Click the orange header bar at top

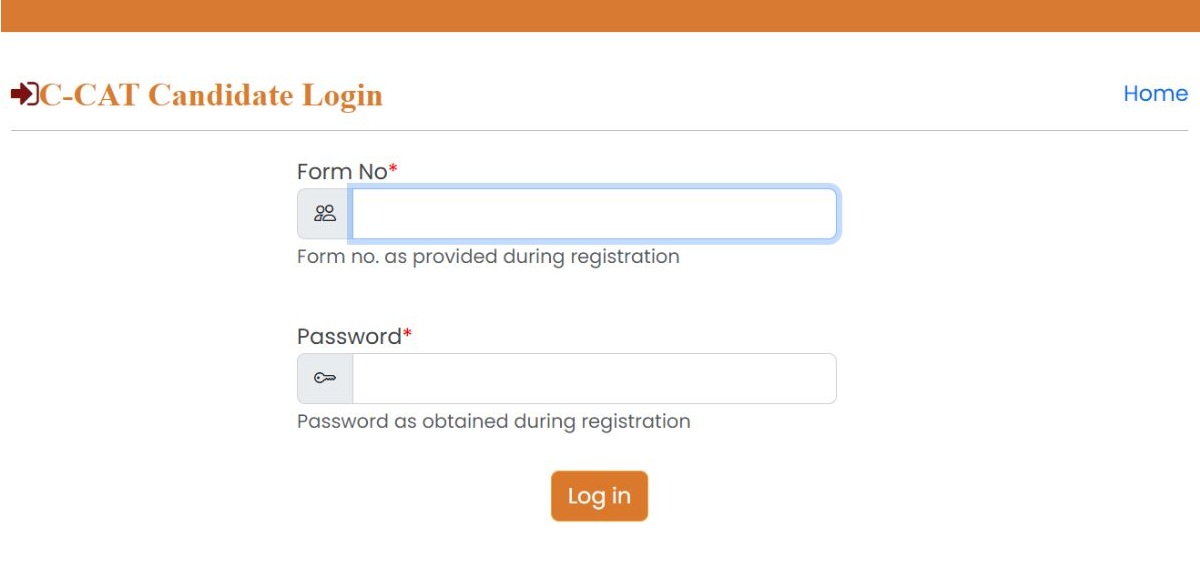tap(600, 15)
